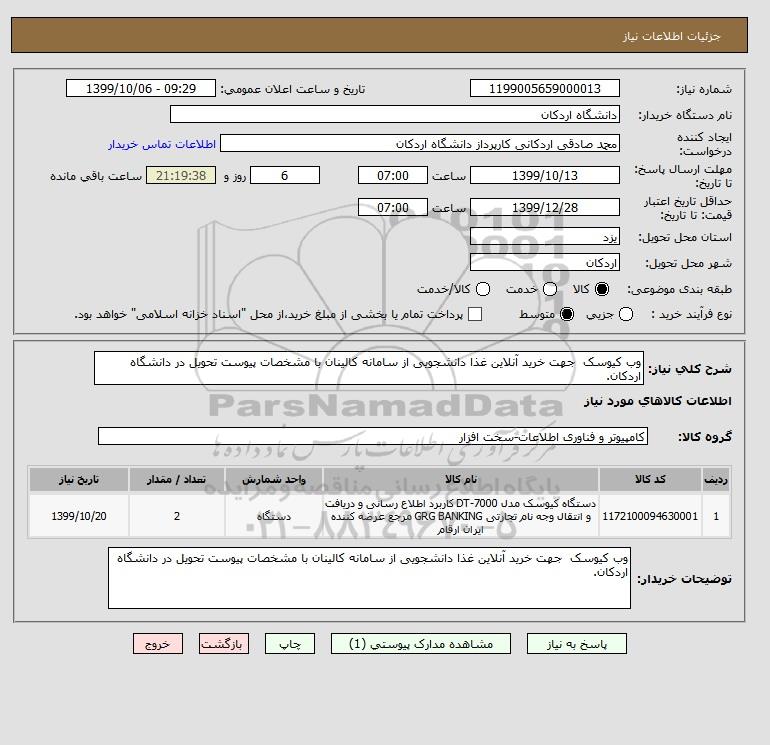Click the پاسخ به نیاز button

point(577,644)
